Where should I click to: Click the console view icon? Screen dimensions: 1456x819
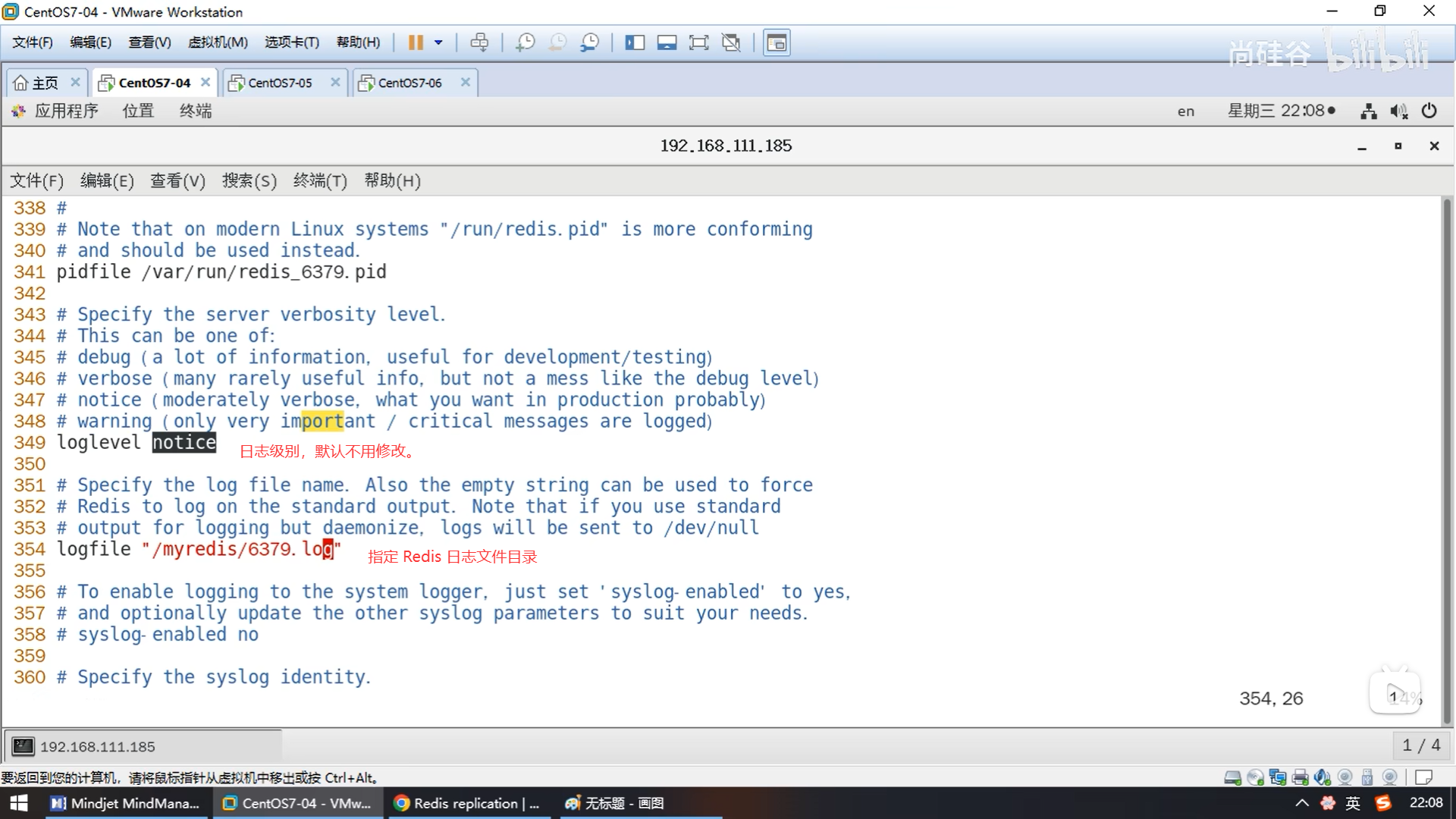tap(777, 42)
